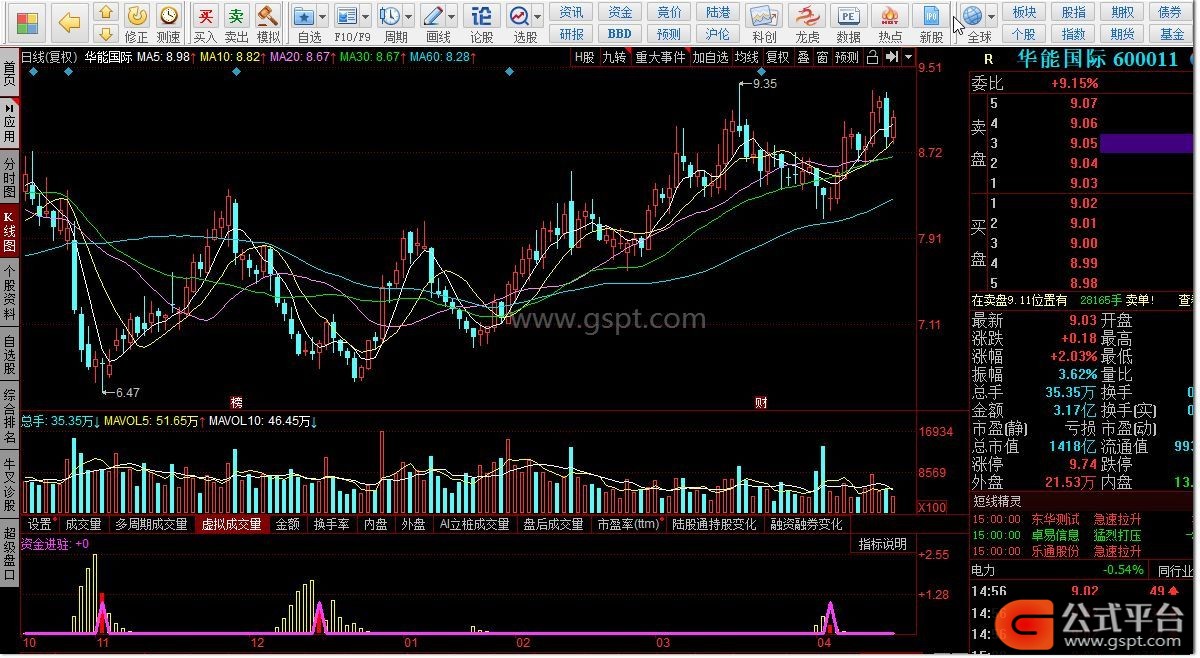Image resolution: width=1200 pixels, height=658 pixels.
Task: Click the 基金 toolbar button
Action: point(1171,34)
